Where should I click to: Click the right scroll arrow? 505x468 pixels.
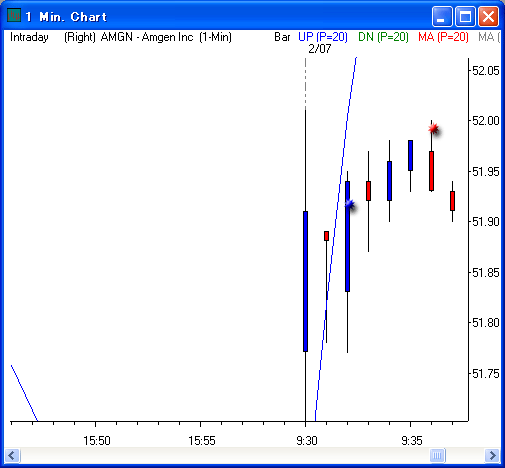[x=492, y=455]
